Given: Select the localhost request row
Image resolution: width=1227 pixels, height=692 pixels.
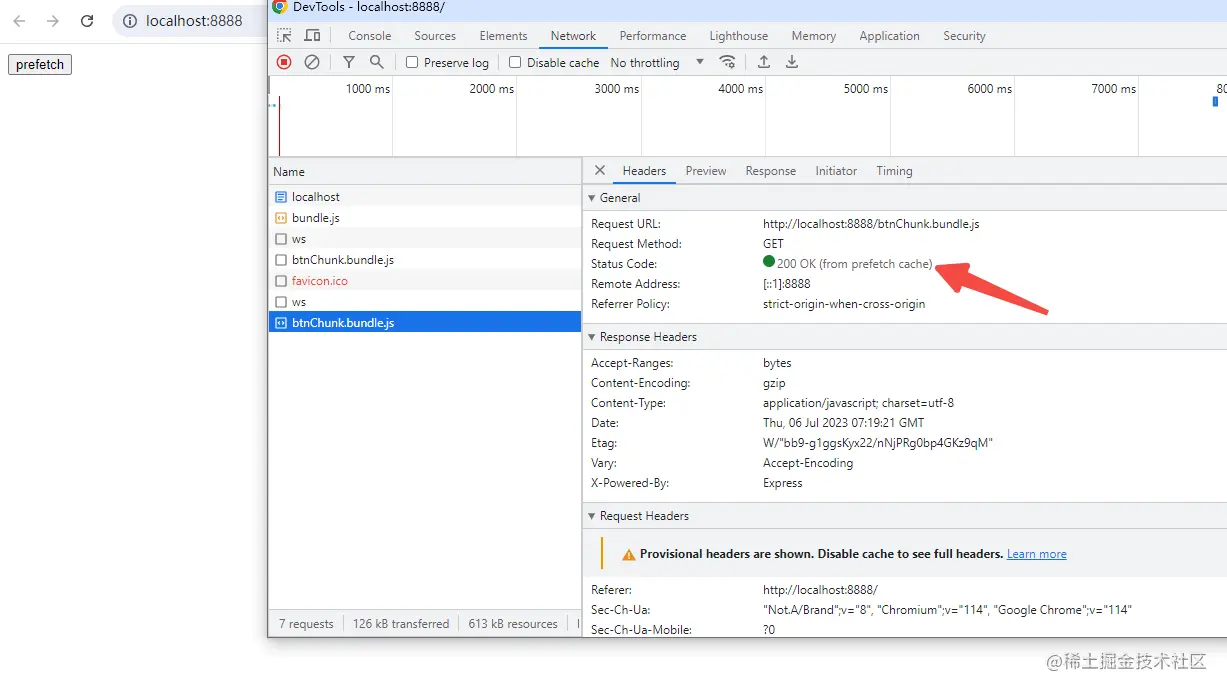Looking at the screenshot, I should (x=425, y=197).
